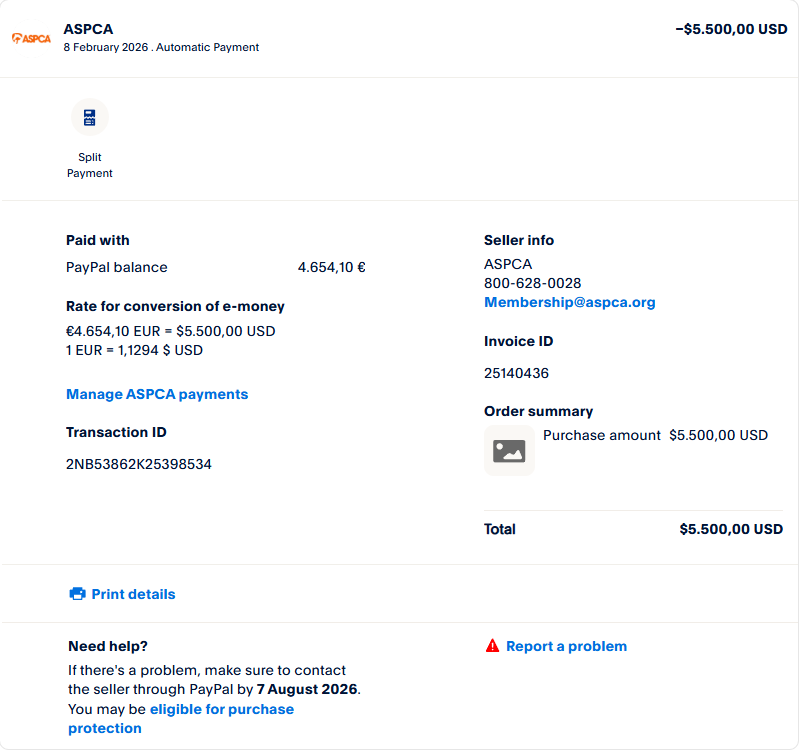Click the 8 February 2026 Automatic Payment text
The width and height of the screenshot is (802, 751).
161,47
